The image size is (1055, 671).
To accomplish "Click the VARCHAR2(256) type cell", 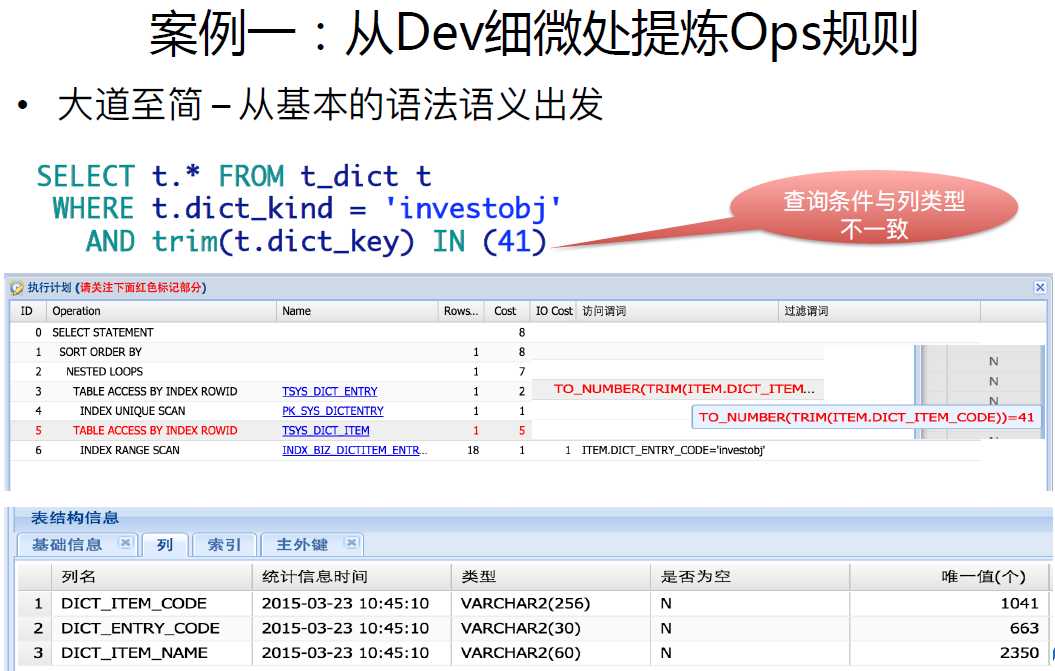I will [525, 603].
